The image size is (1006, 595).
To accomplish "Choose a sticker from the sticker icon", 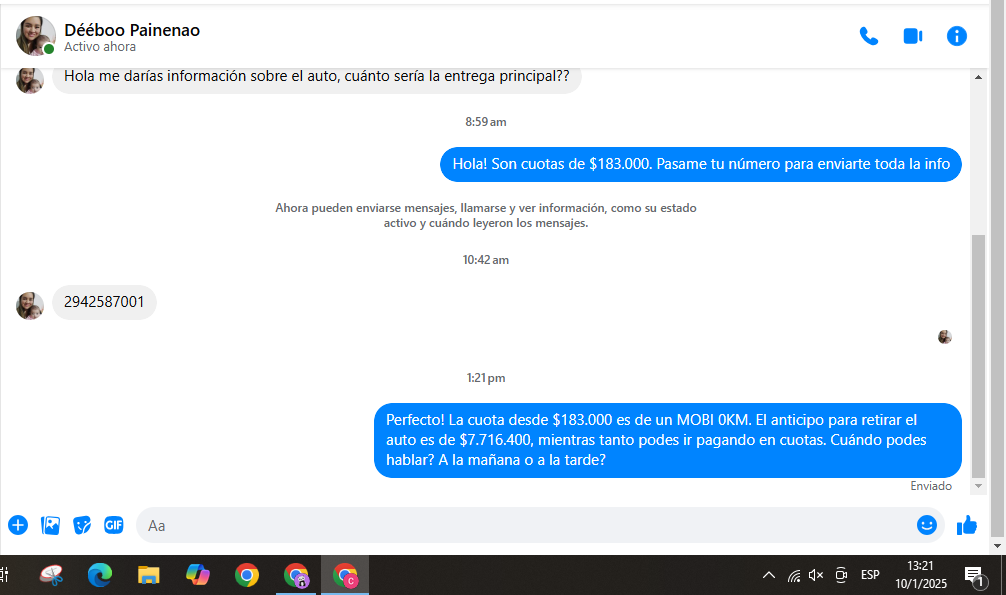I will (82, 525).
